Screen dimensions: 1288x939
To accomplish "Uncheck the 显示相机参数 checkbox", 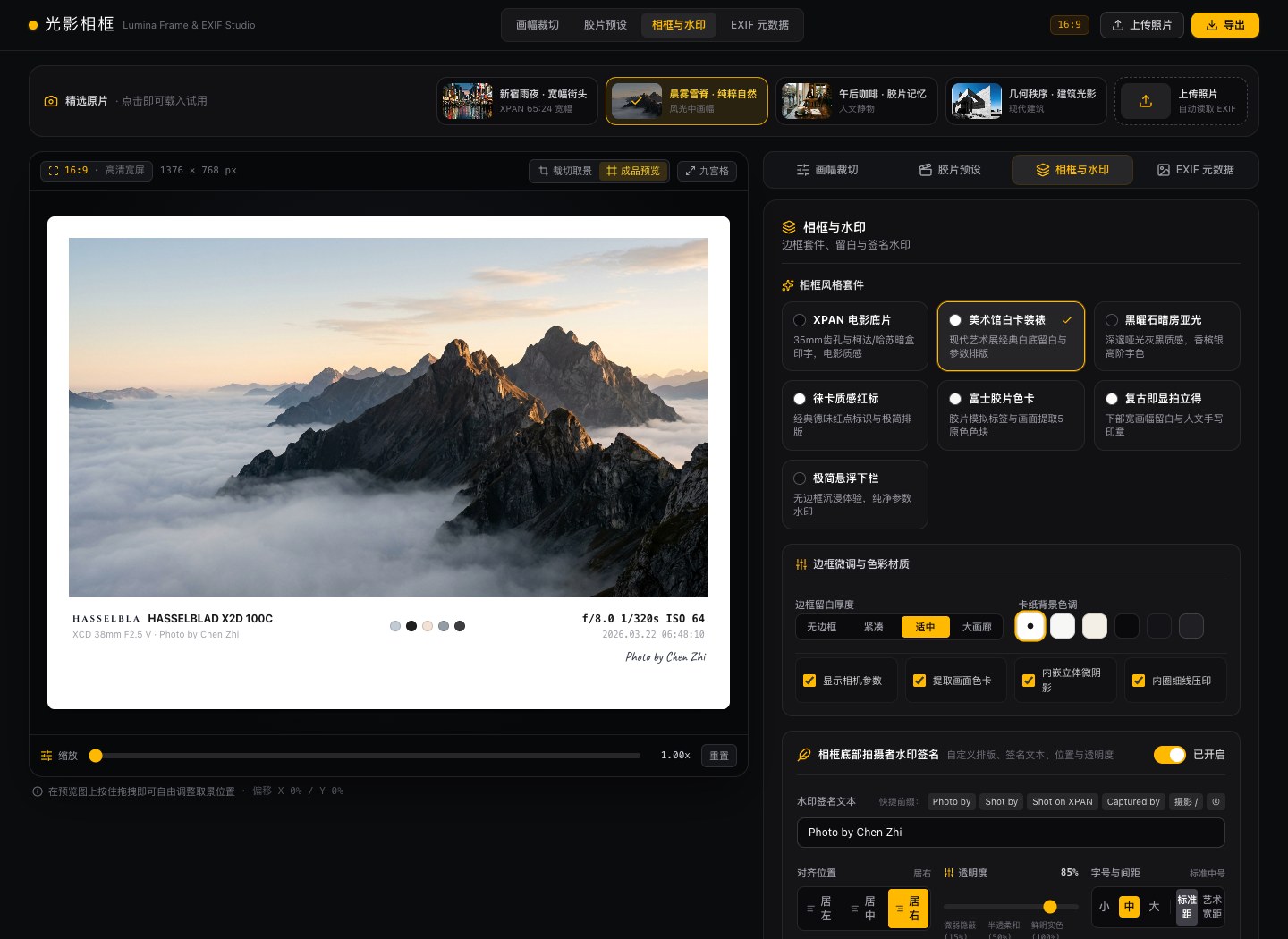I will coord(809,681).
